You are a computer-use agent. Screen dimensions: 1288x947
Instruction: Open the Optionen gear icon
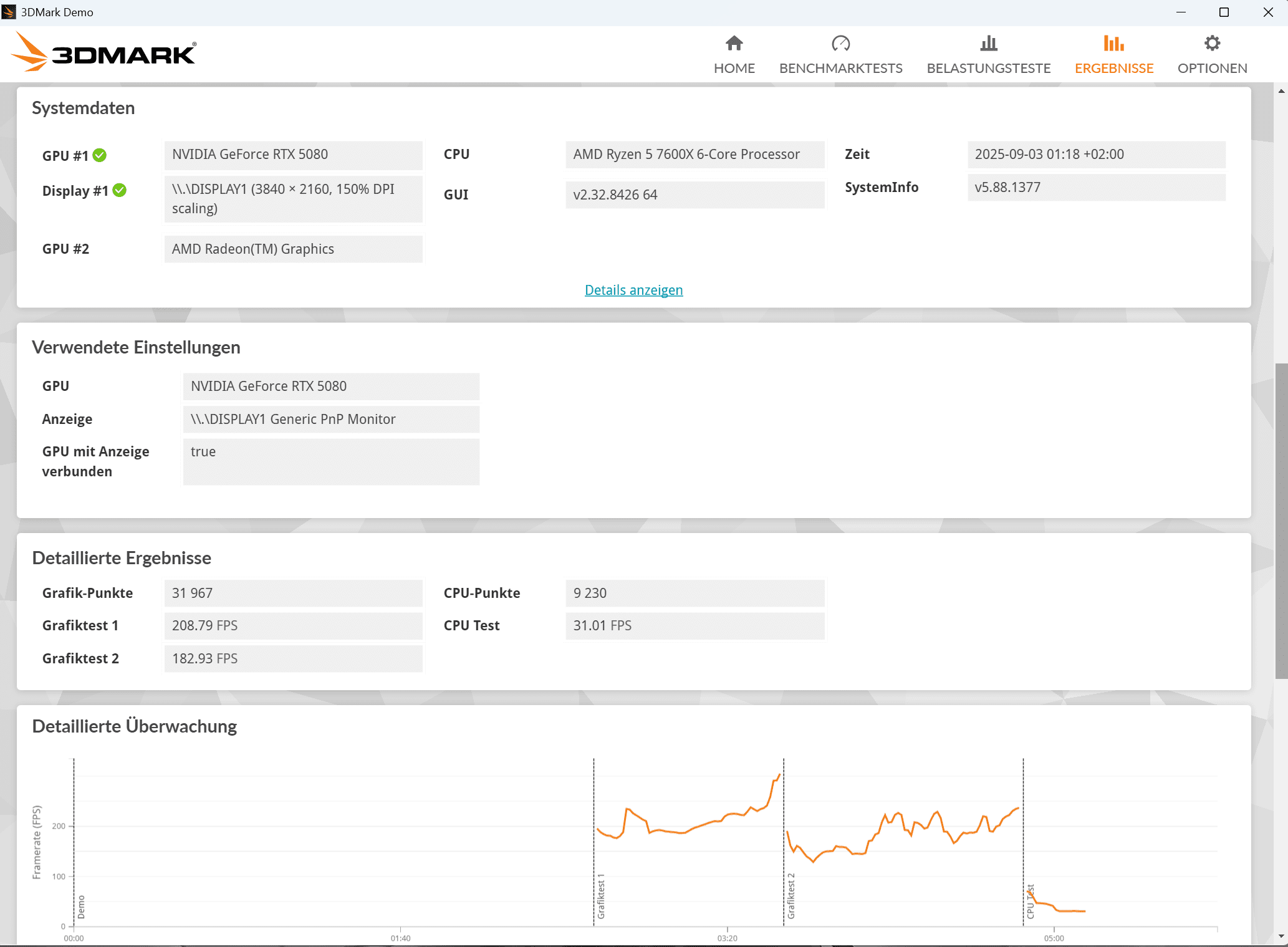tap(1212, 43)
